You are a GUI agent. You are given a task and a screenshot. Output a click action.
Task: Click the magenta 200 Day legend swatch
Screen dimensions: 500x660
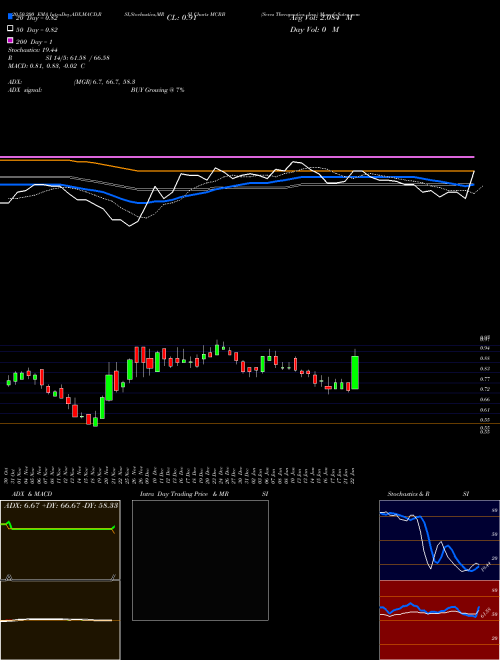coord(11,40)
